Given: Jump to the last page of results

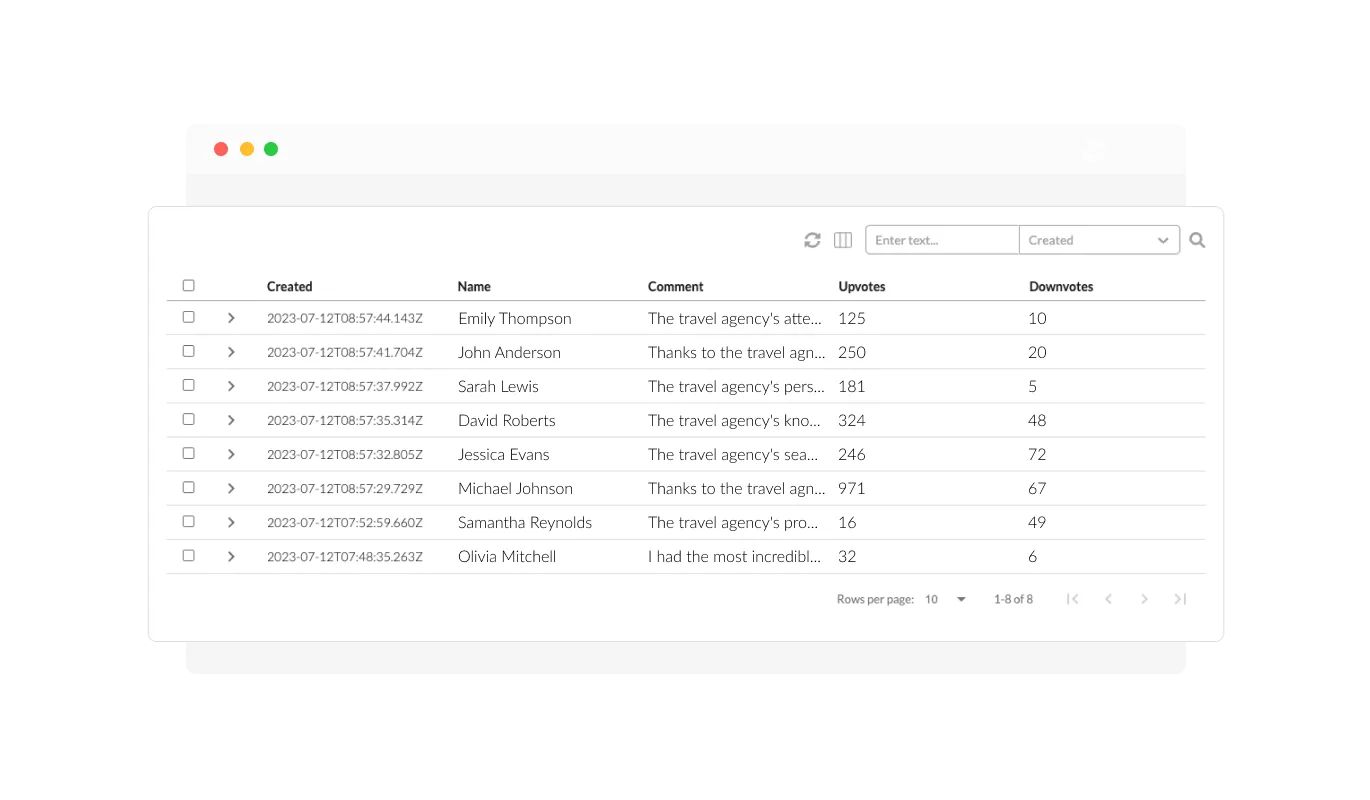Looking at the screenshot, I should point(1180,598).
